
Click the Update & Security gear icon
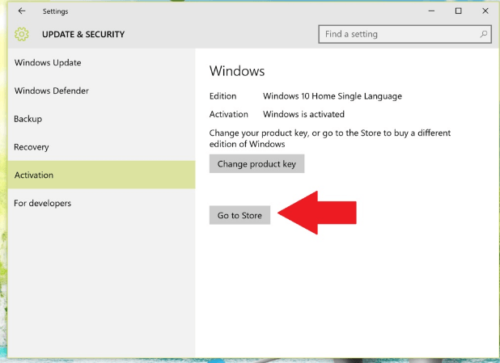point(22,34)
